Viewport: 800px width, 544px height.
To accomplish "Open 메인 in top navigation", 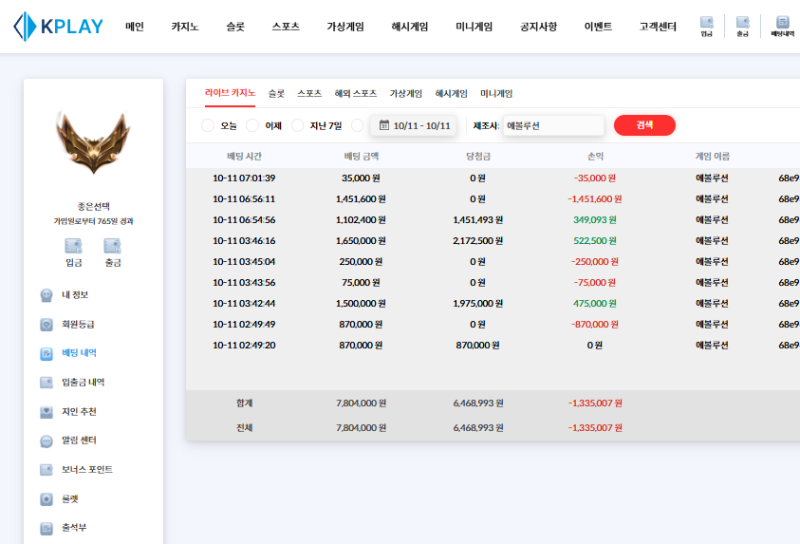I will [135, 27].
